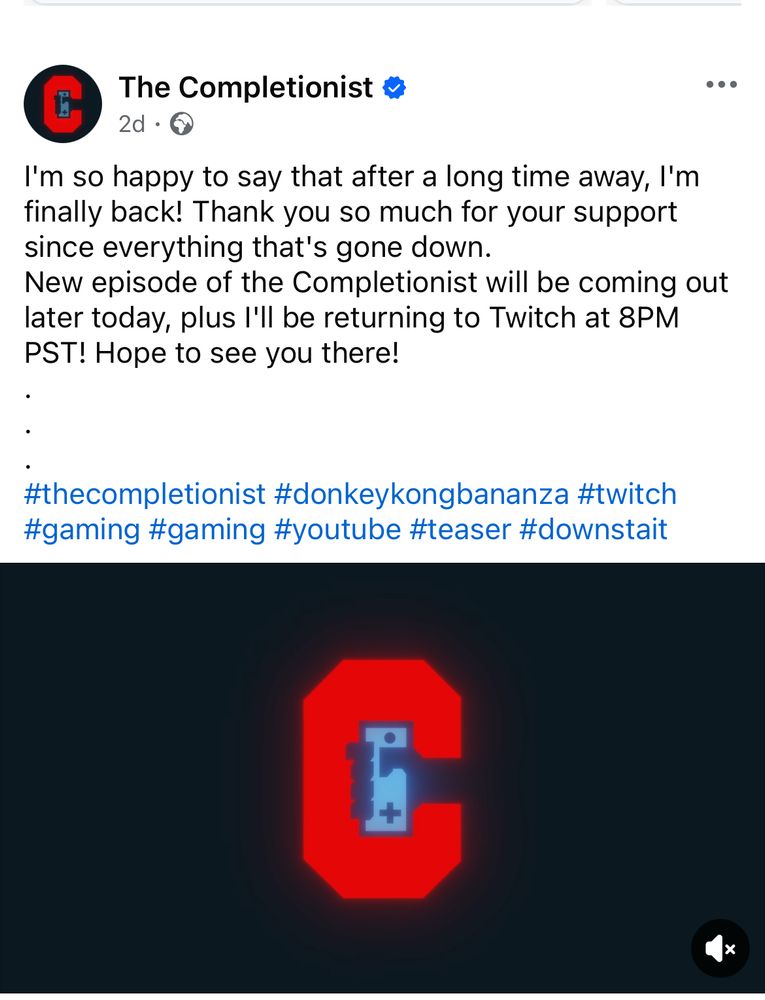Play the red C logo video
Viewport: 765px width, 1000px height.
[382, 779]
